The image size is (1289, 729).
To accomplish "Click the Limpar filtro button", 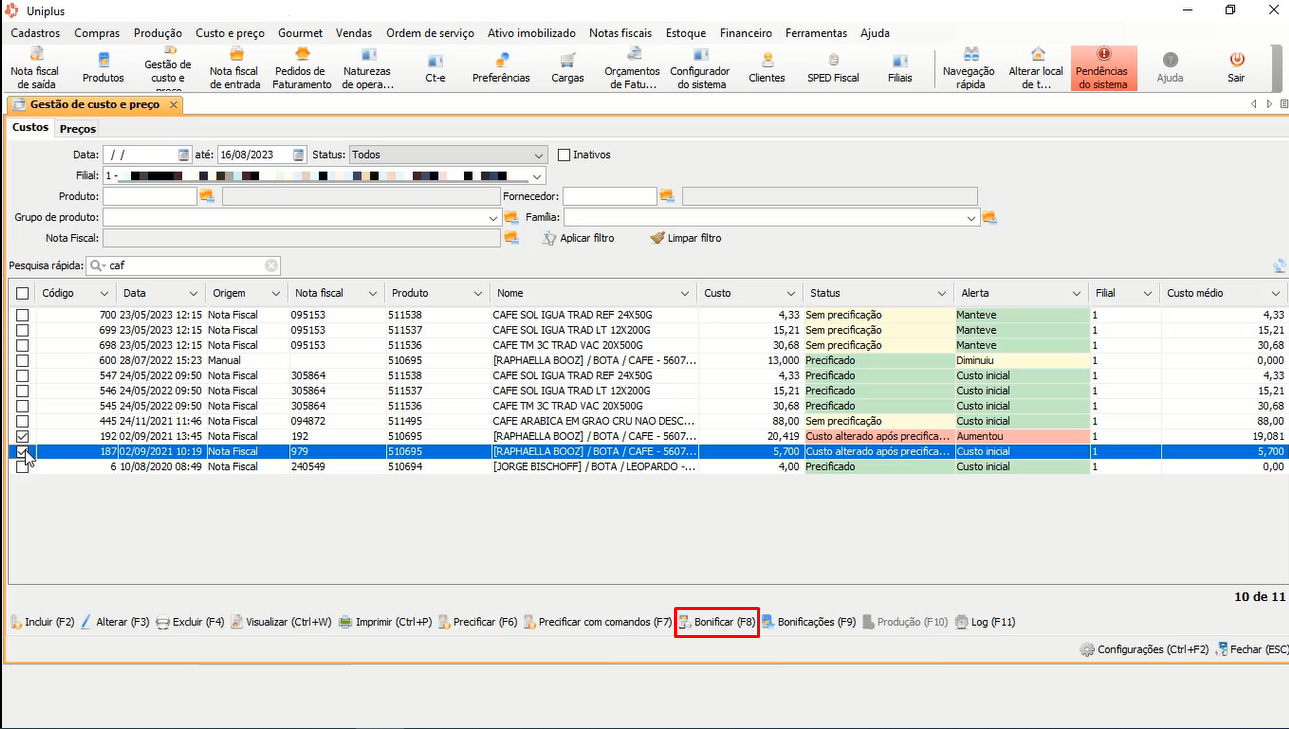I will pyautogui.click(x=685, y=238).
